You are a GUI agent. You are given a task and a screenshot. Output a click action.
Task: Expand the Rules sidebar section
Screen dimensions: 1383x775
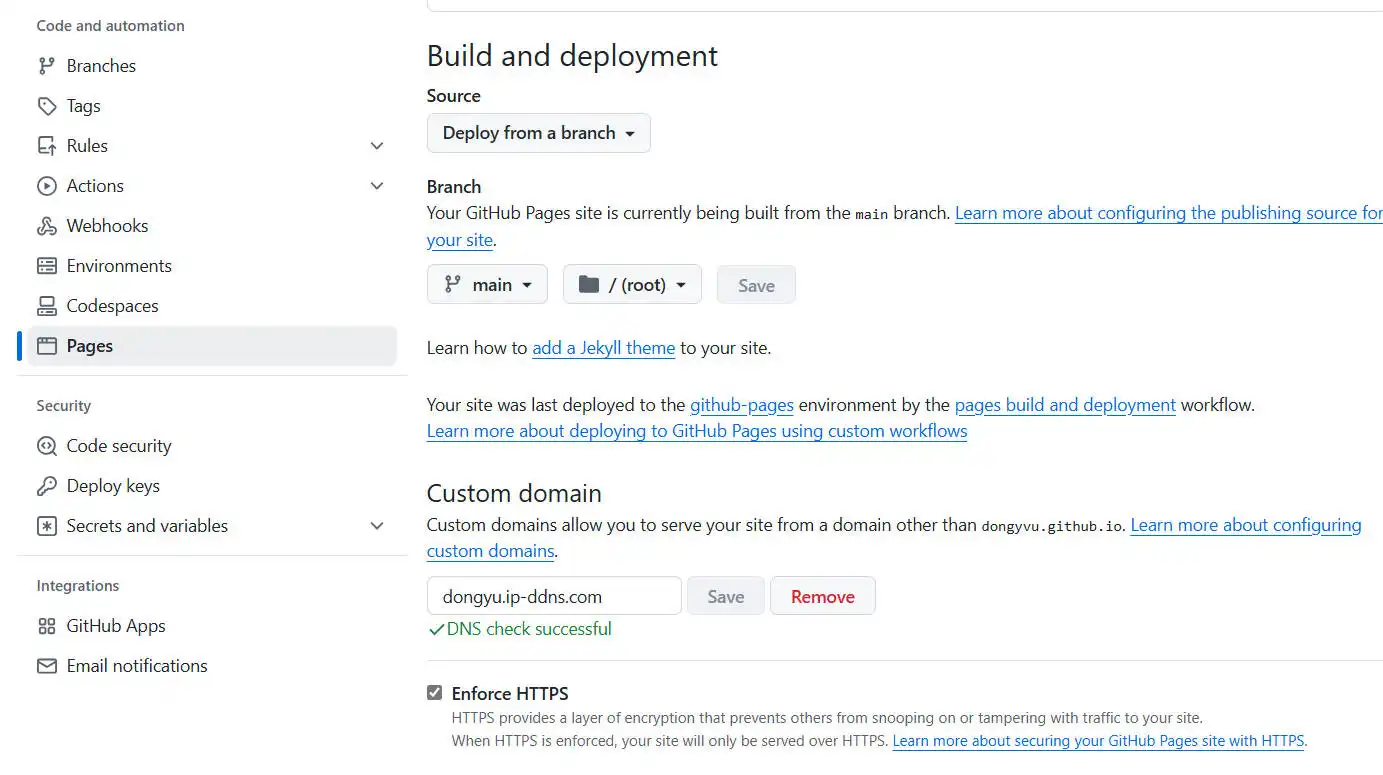[x=377, y=146]
